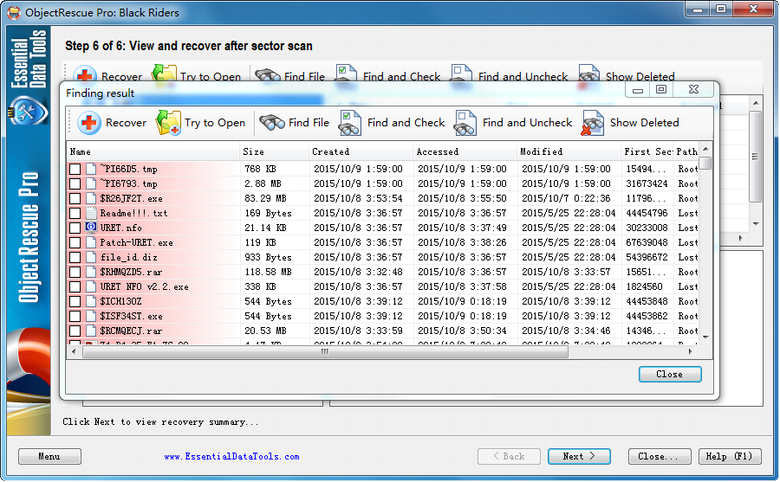Click the Next button
The height and width of the screenshot is (482, 780).
click(x=578, y=456)
